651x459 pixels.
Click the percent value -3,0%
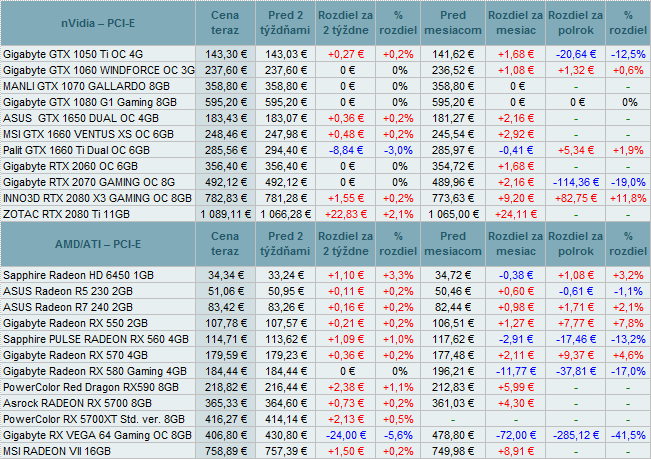pos(398,150)
